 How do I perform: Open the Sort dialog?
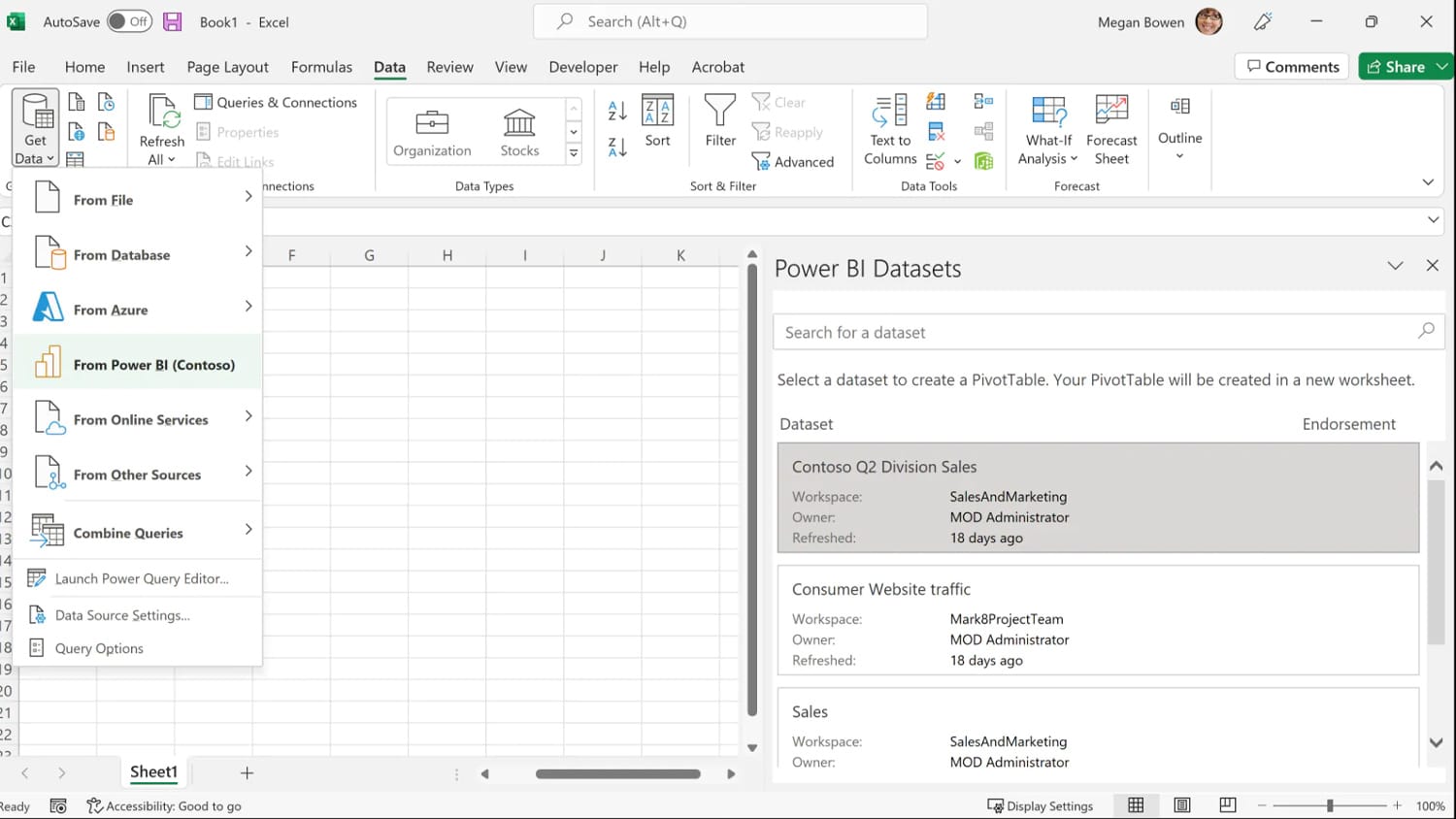pyautogui.click(x=657, y=122)
